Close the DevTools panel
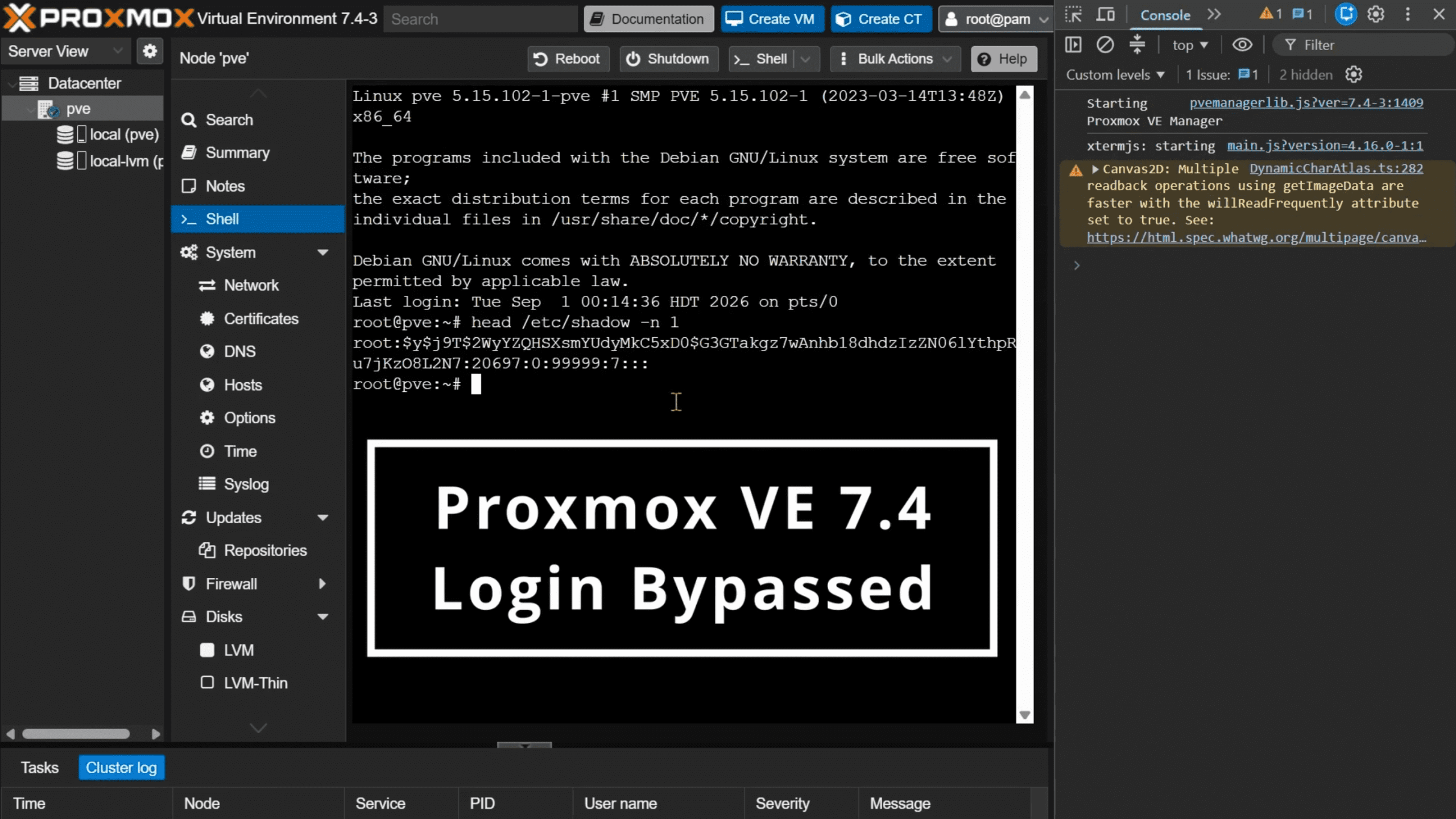Viewport: 1456px width, 819px height. (x=1439, y=15)
